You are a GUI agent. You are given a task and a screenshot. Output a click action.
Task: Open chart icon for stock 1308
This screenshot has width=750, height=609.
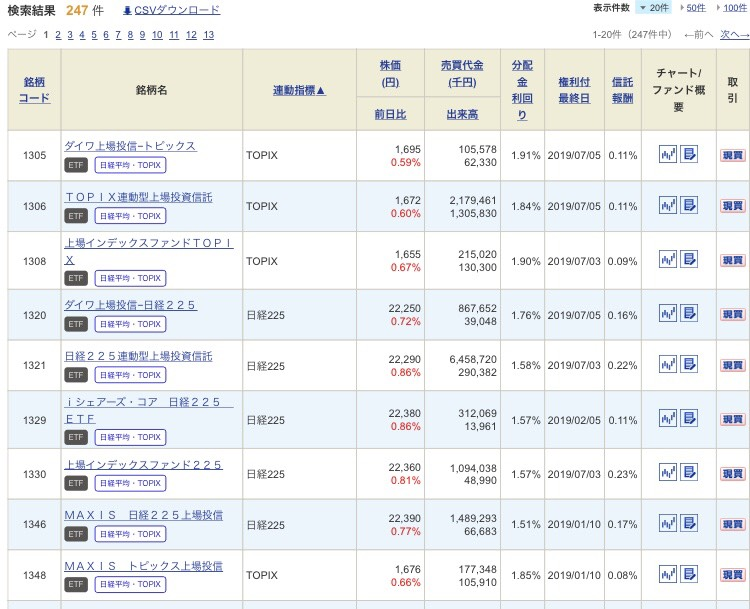pos(668,260)
